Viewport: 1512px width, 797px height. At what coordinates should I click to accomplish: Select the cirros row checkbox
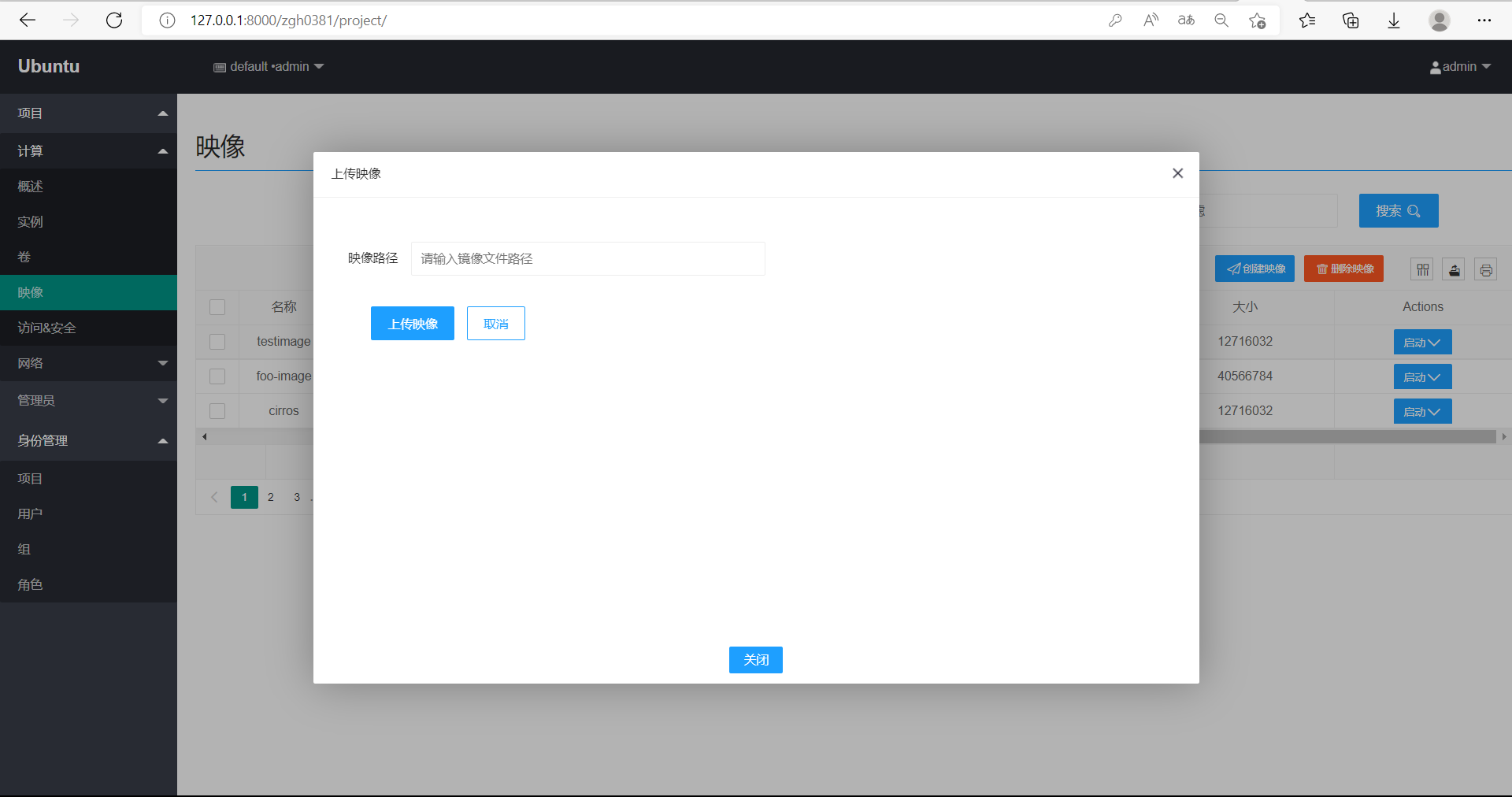pos(217,410)
